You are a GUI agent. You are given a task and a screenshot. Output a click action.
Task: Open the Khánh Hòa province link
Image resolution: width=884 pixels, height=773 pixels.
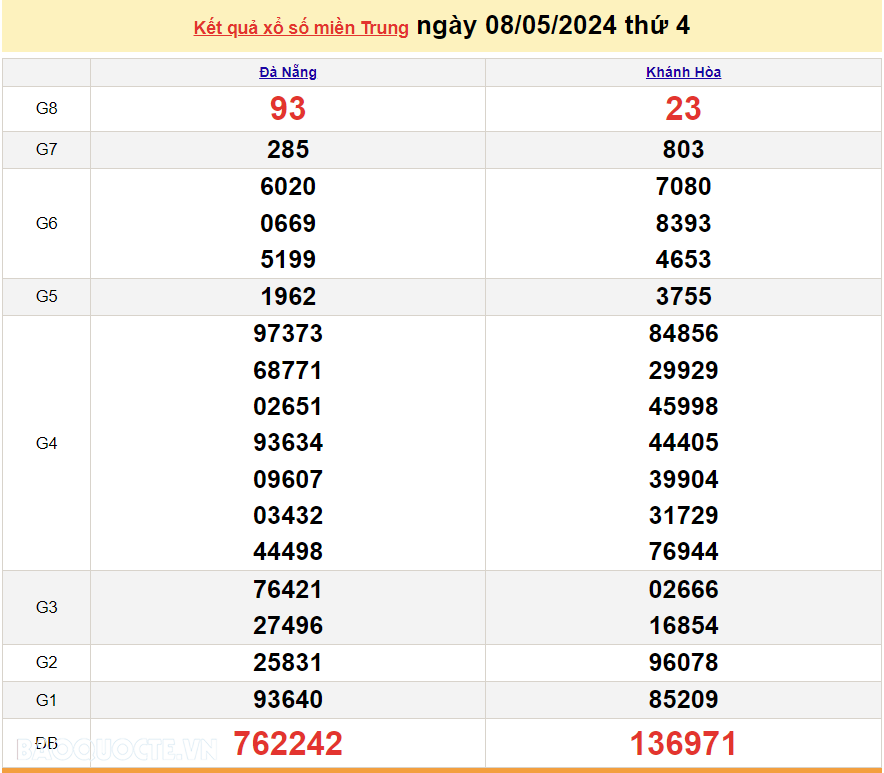click(683, 72)
